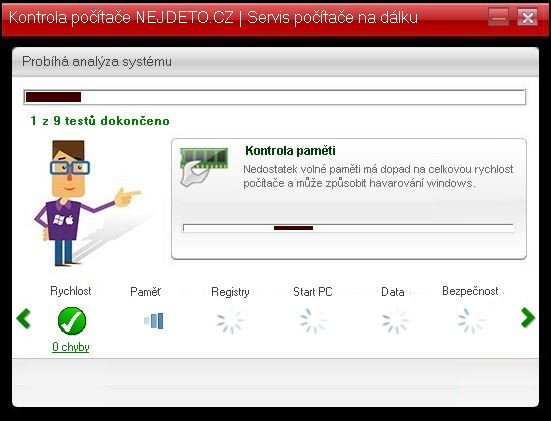Select the Paměť test label

pos(145,292)
